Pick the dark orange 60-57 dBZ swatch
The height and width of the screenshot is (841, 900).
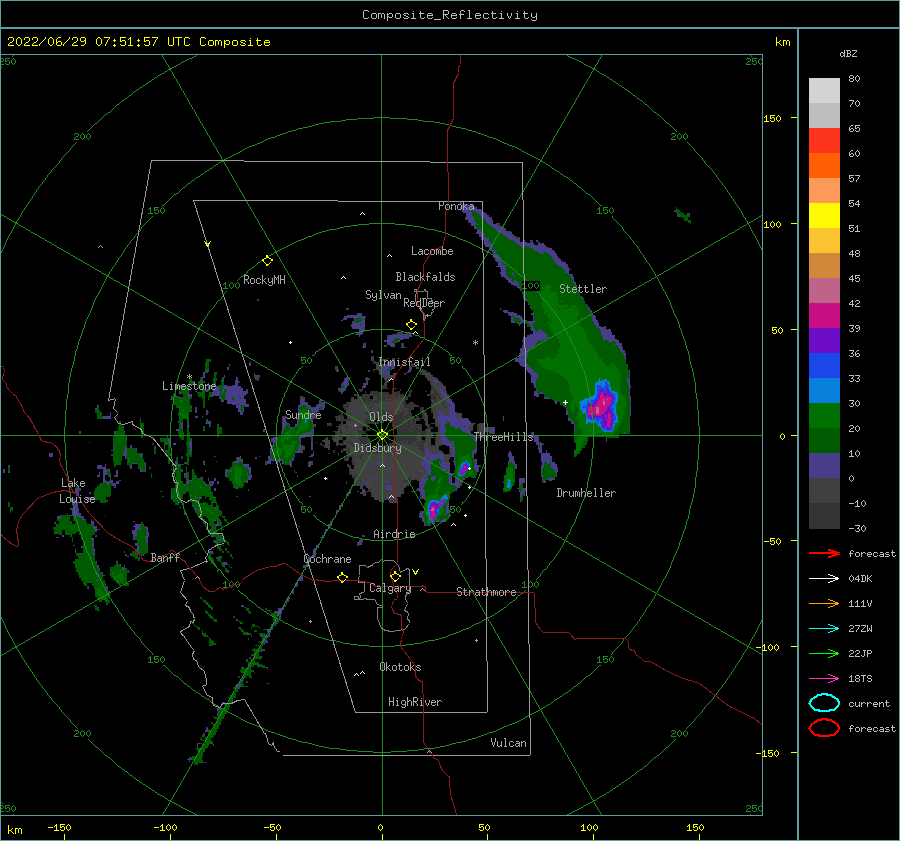point(824,166)
